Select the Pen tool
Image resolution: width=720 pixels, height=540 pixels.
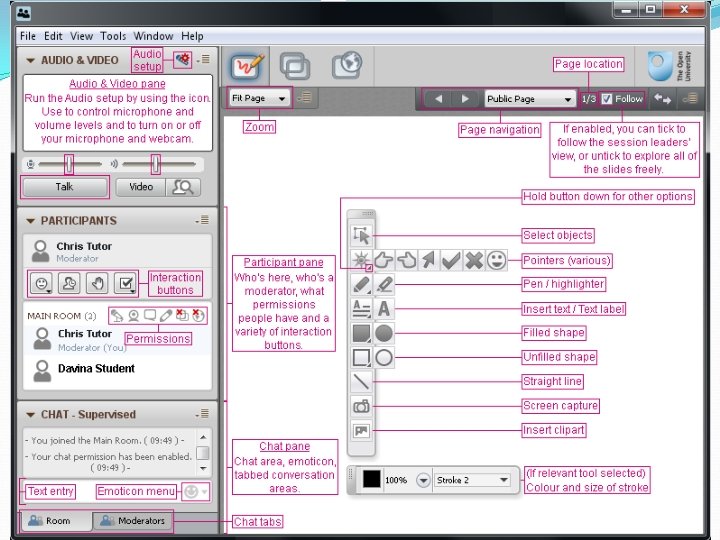click(361, 285)
